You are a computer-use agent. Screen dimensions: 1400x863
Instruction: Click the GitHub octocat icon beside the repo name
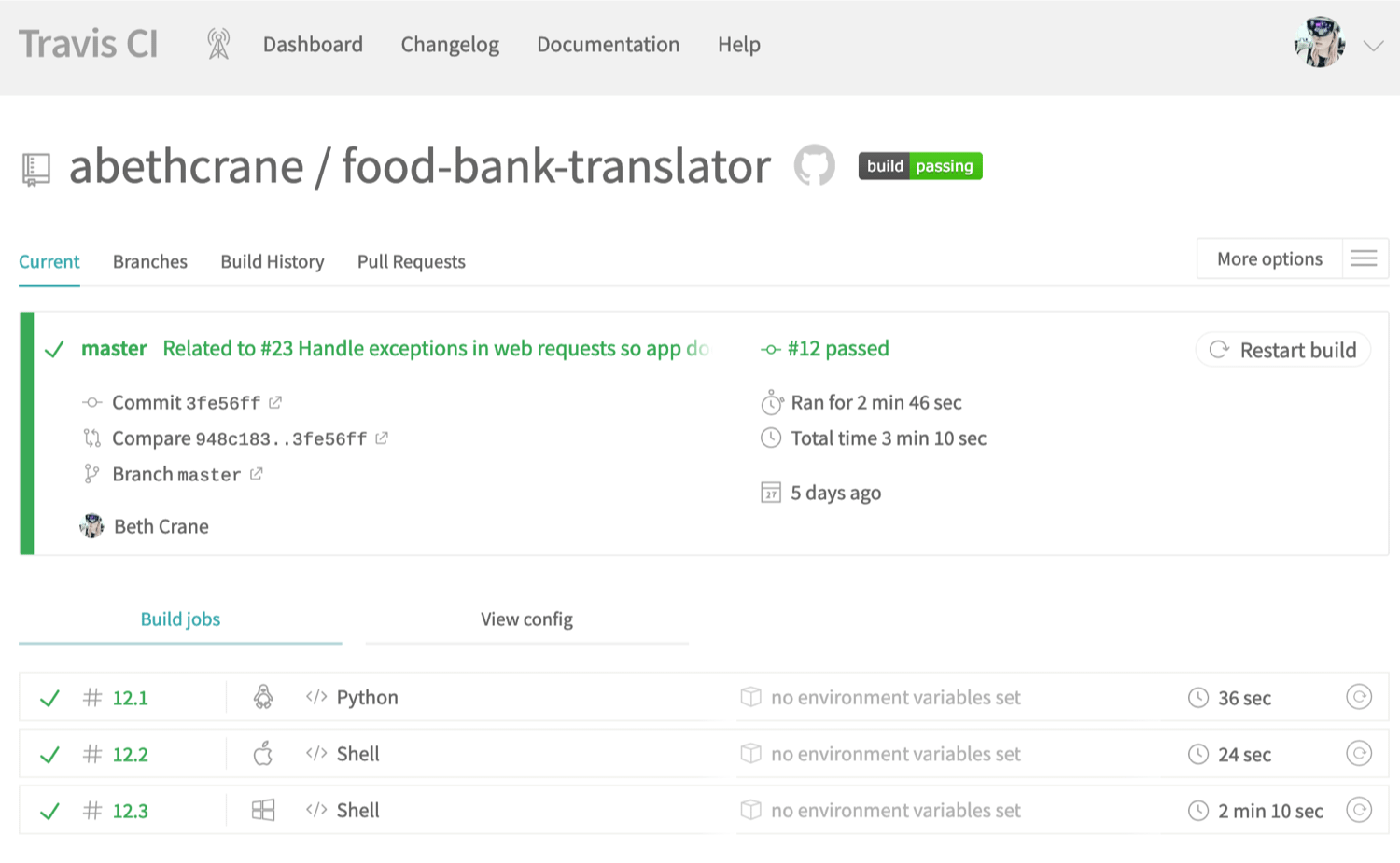[x=814, y=165]
